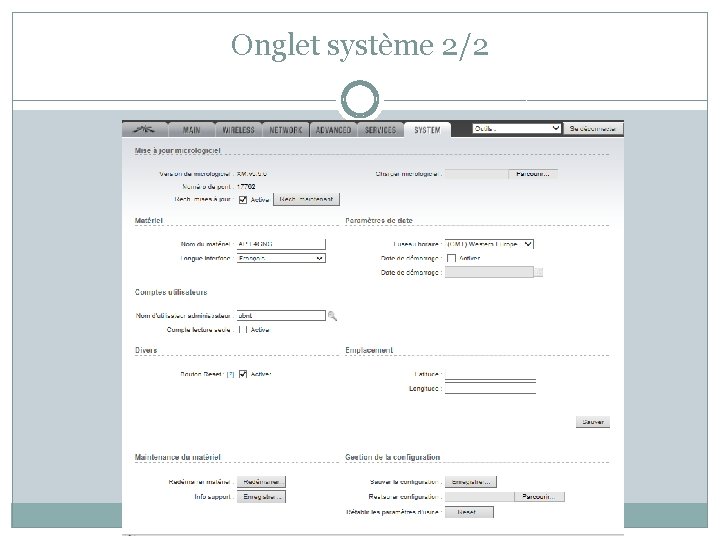This screenshot has height=540, width=720.
Task: Click Parcourir next to Charger micrologiciel
Action: point(533,174)
